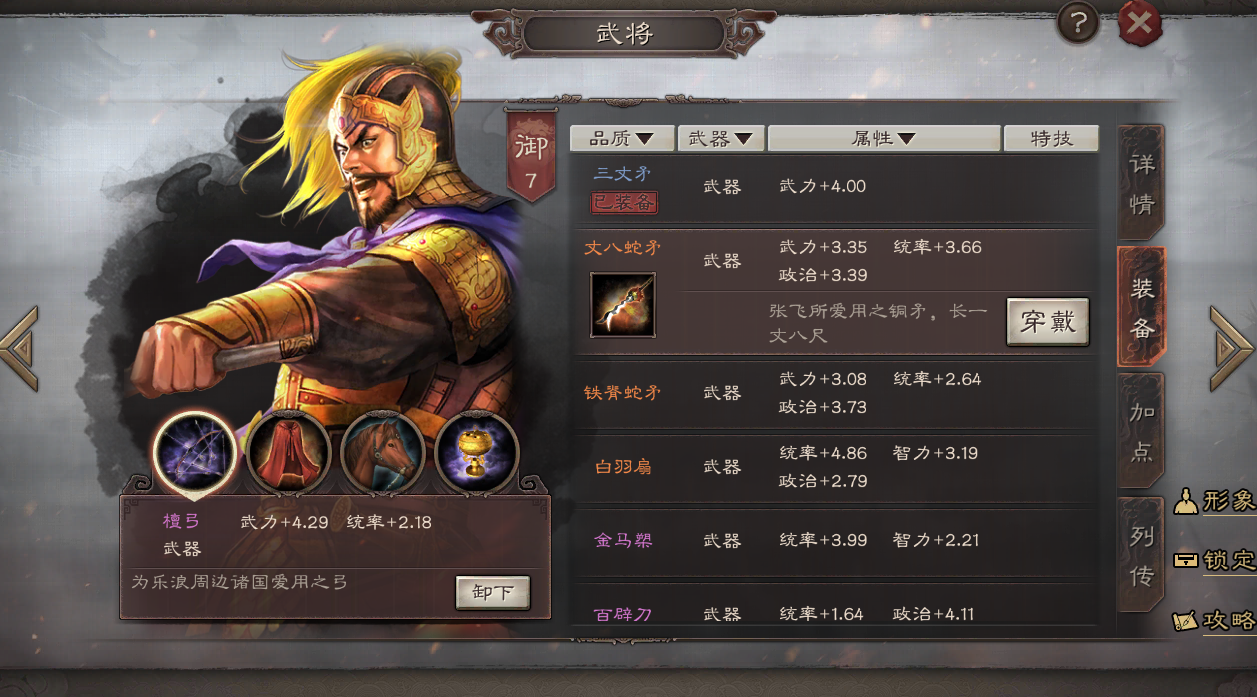
Task: Click the 卸下 unequip button
Action: click(x=493, y=592)
